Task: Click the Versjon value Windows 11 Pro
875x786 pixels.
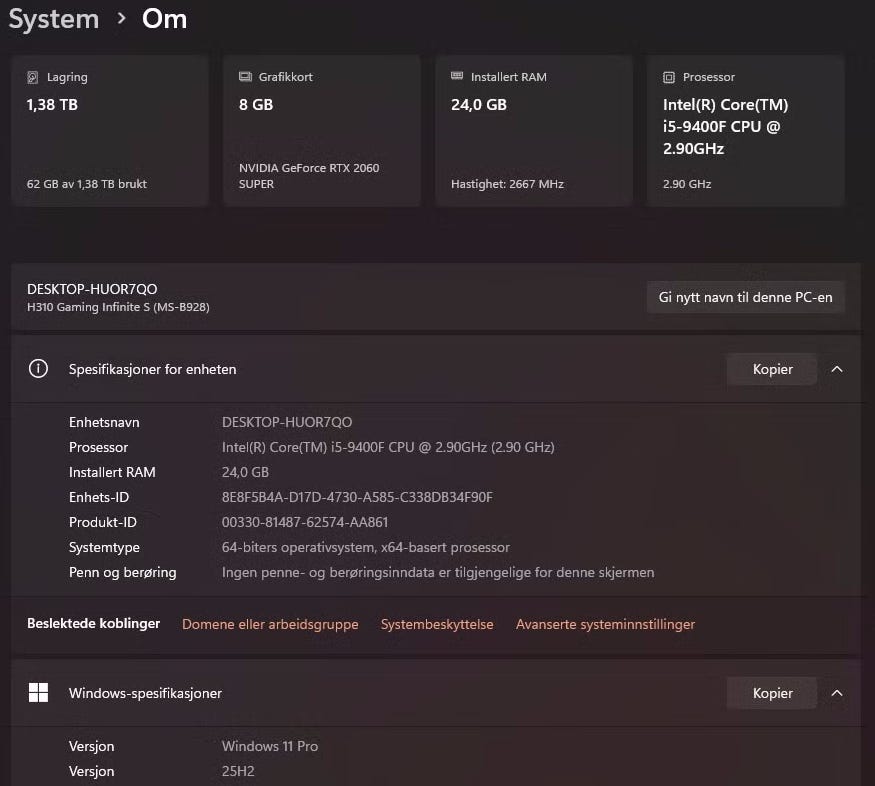Action: (x=270, y=746)
